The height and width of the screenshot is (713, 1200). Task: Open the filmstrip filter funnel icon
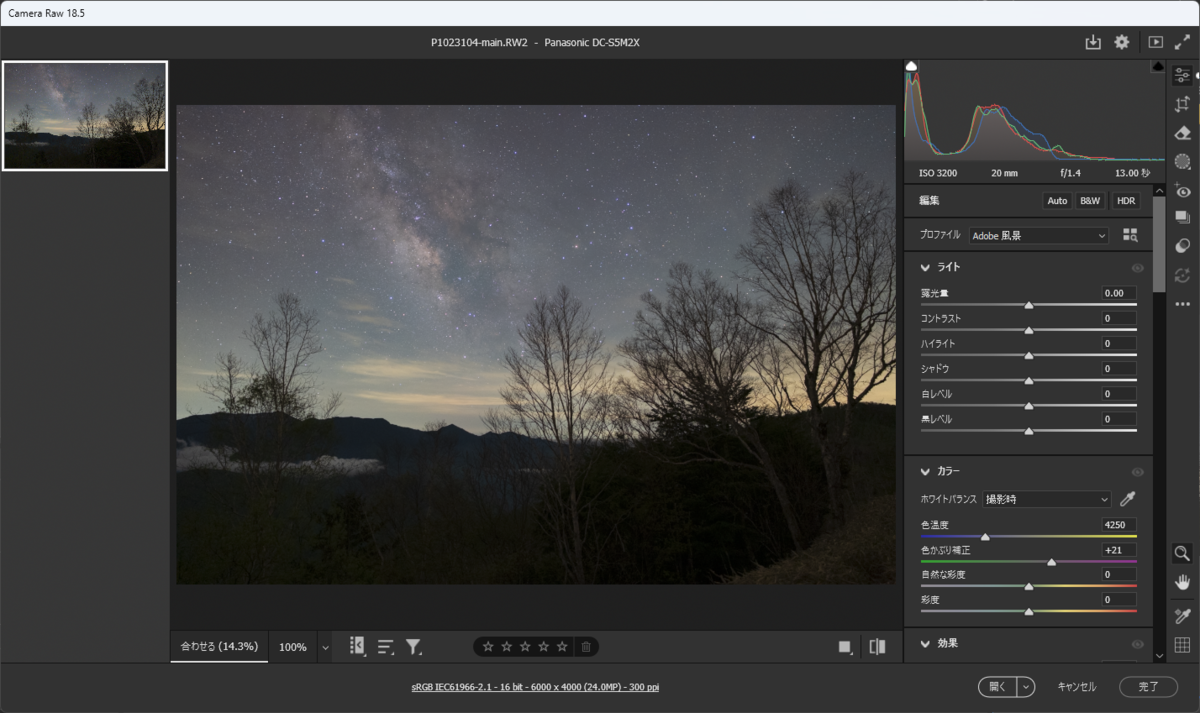(414, 647)
